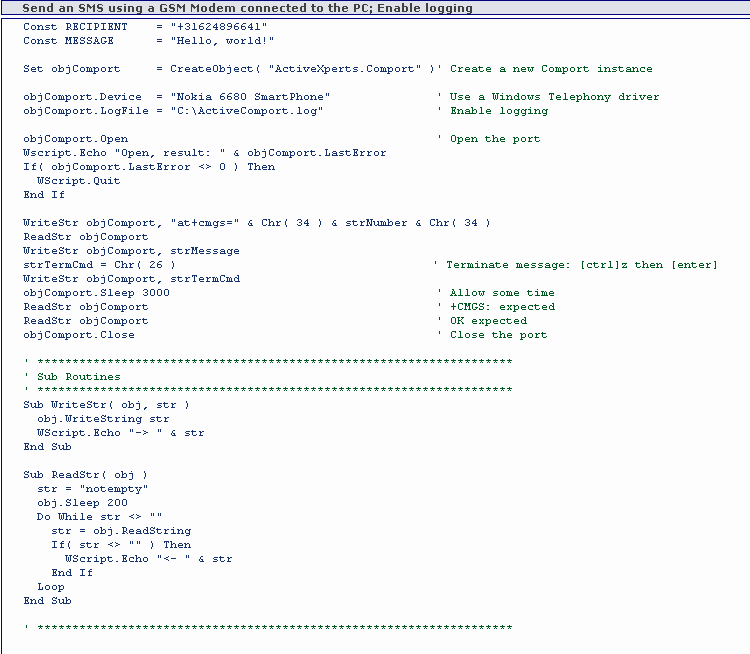Click the Do While str <> "" line
Image resolution: width=750 pixels, height=654 pixels.
[99, 517]
